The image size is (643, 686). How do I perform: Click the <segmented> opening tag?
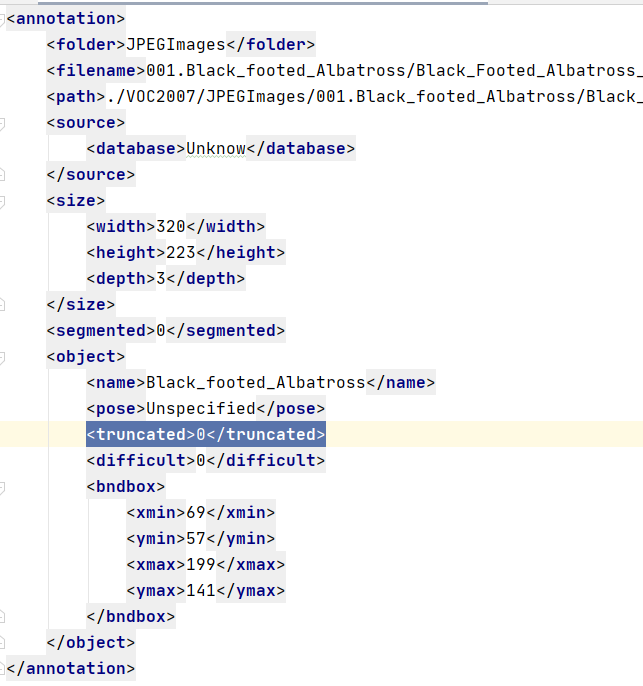point(101,331)
